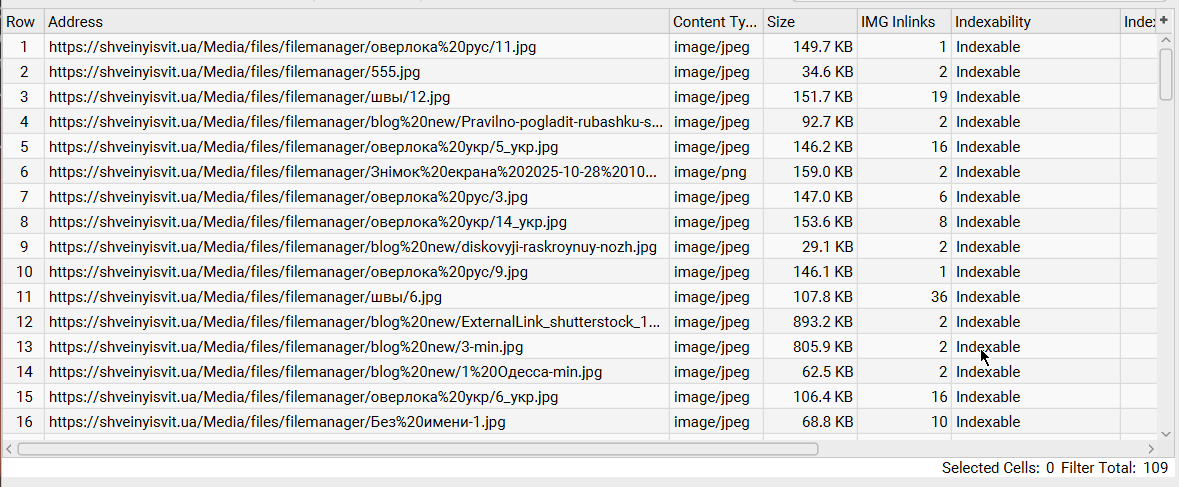Viewport: 1179px width, 487px height.
Task: Click the Content Type column header
Action: [715, 22]
